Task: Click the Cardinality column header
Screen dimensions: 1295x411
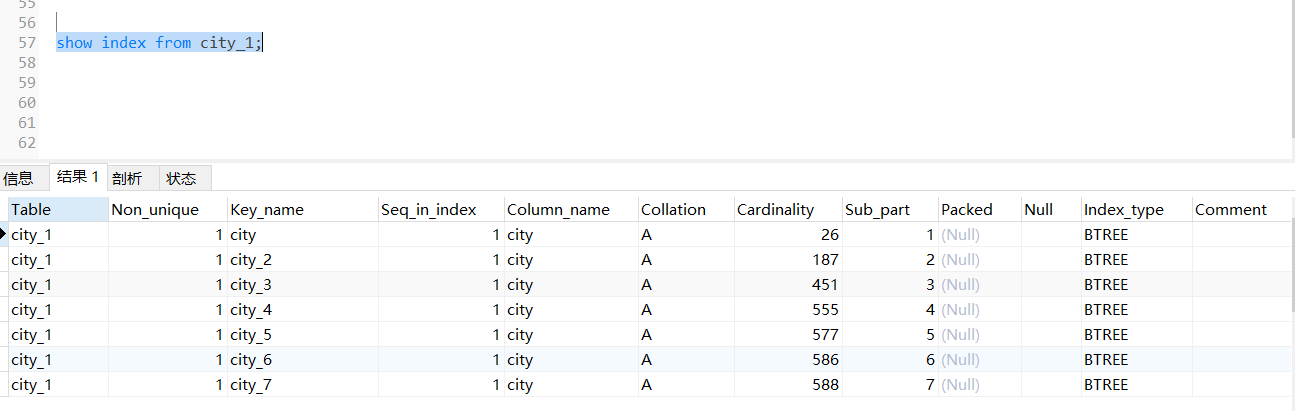Action: [x=786, y=209]
